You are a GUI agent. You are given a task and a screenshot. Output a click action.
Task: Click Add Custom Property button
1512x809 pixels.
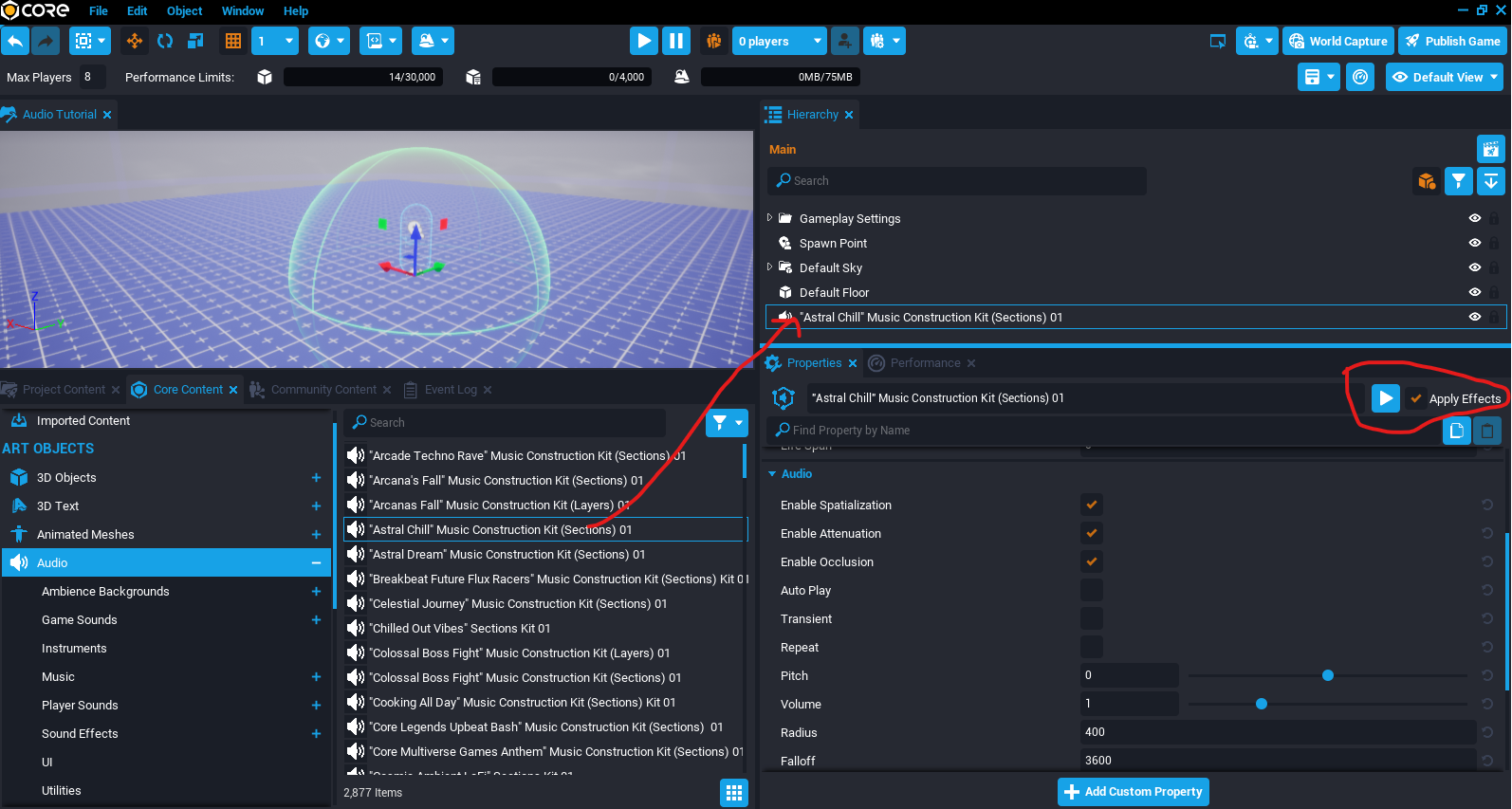tap(1134, 792)
